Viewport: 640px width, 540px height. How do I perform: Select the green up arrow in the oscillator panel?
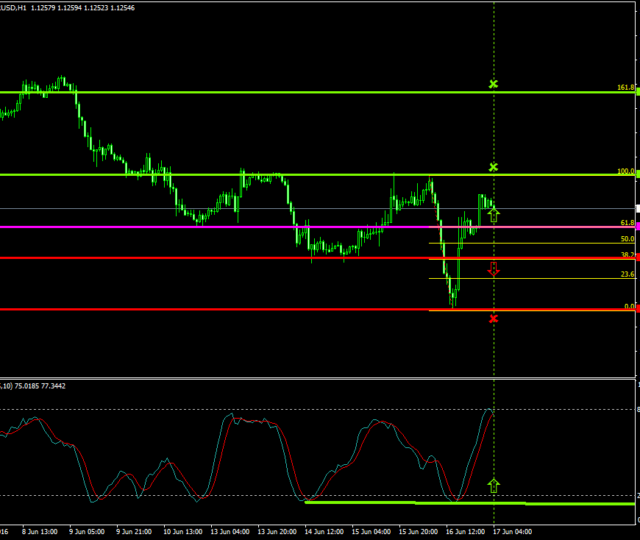[x=493, y=486]
